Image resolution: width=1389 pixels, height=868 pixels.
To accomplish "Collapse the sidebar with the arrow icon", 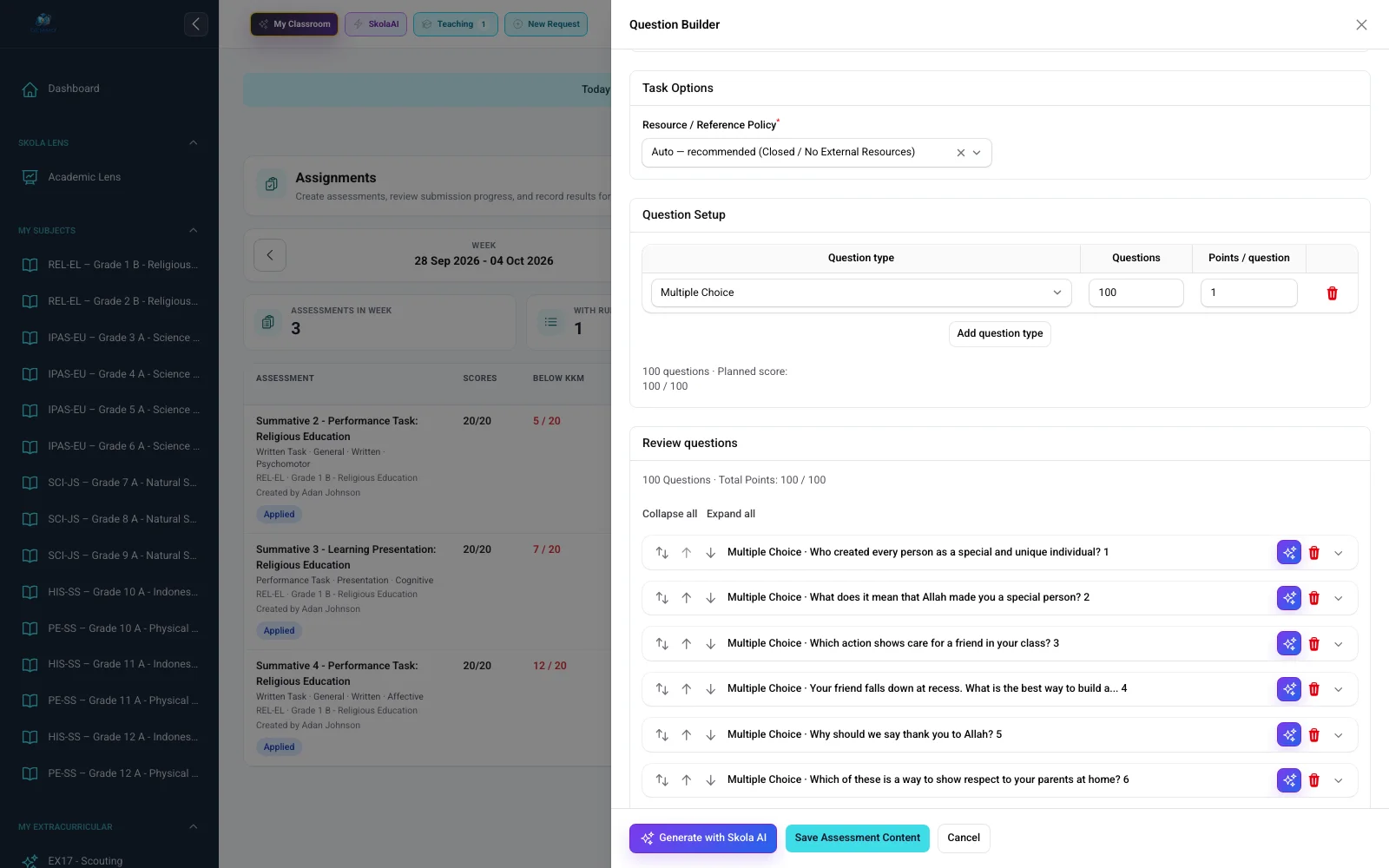I will [196, 24].
